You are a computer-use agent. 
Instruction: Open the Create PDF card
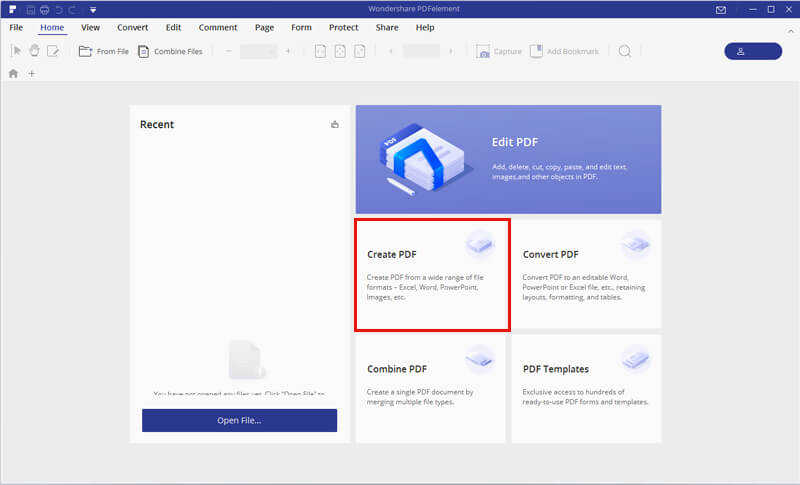tap(431, 274)
